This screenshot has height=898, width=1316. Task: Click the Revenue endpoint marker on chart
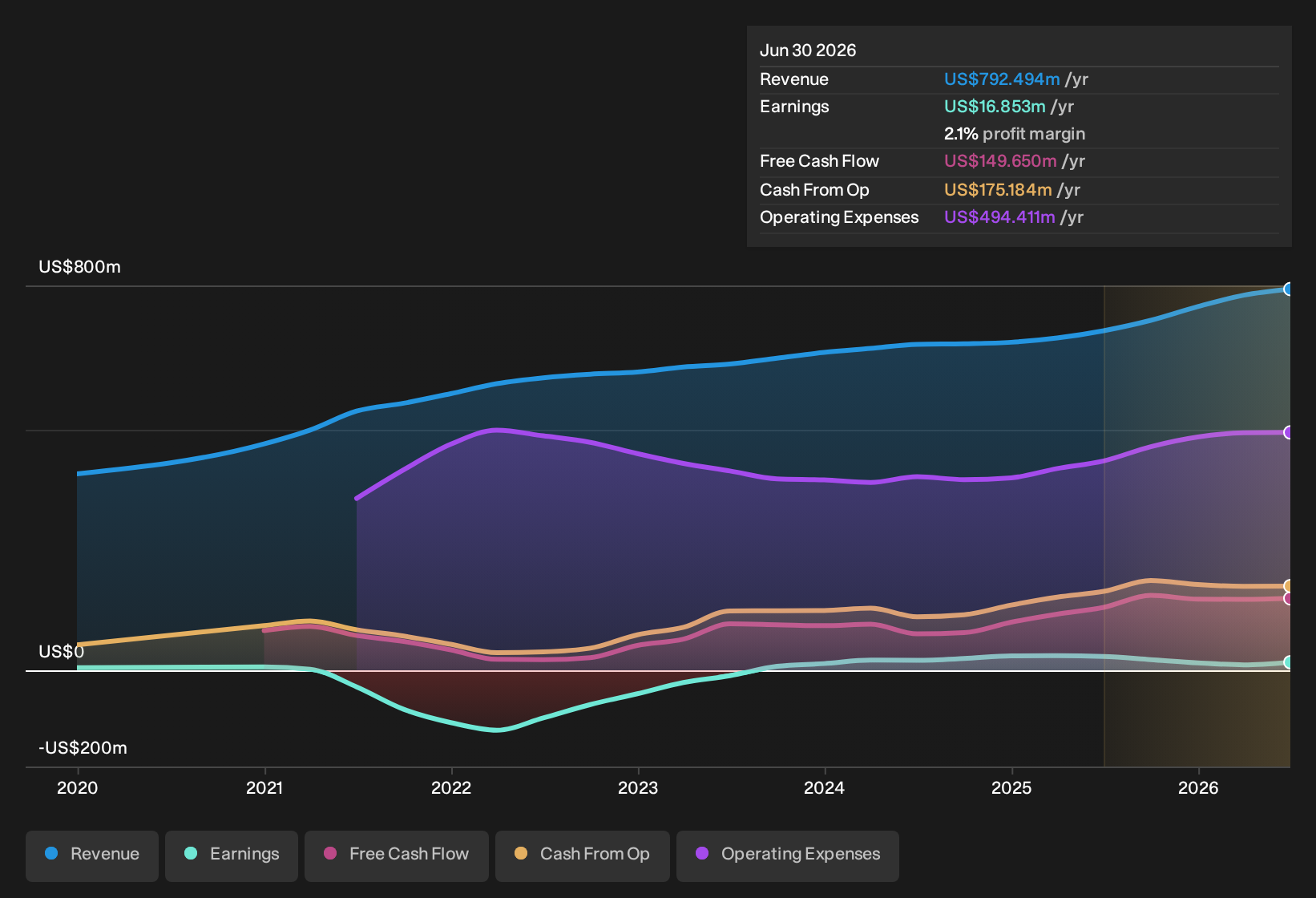point(1288,289)
